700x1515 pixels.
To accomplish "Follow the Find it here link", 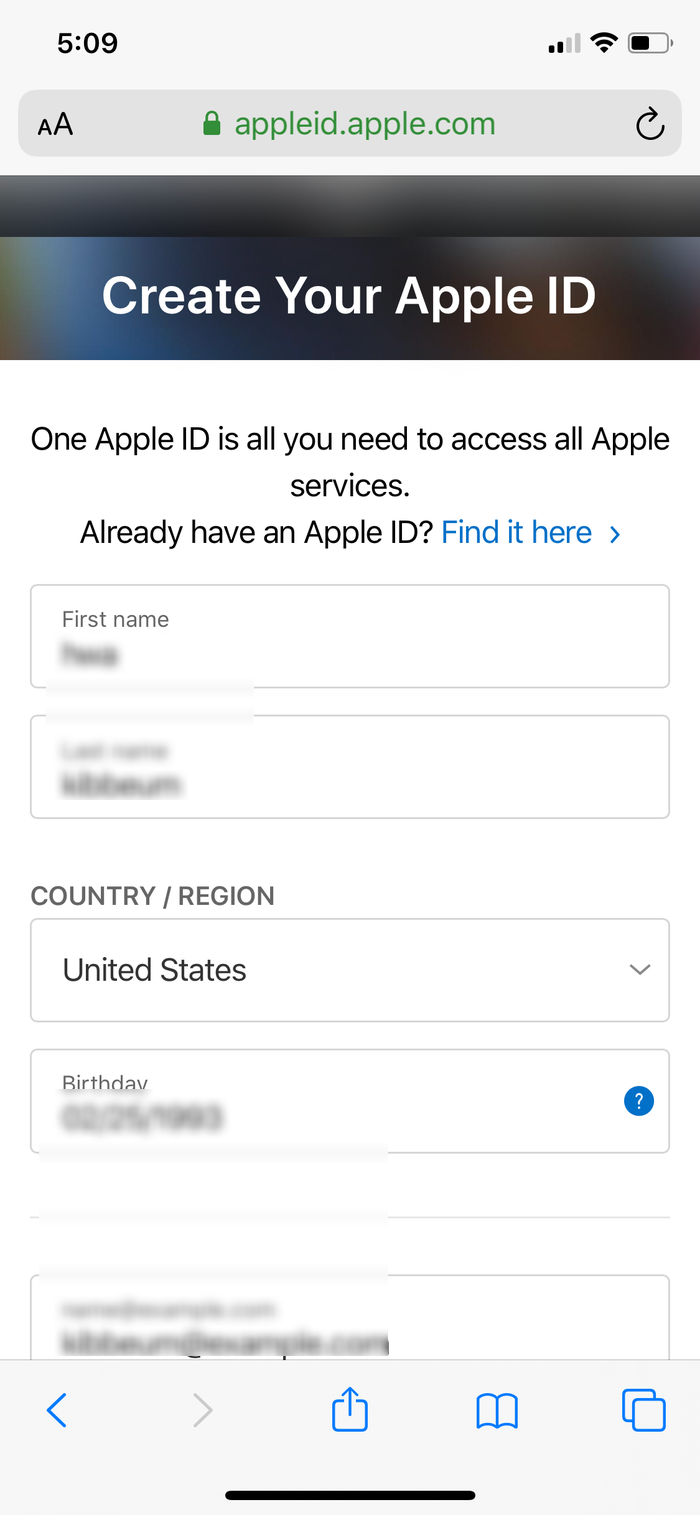I will tap(517, 532).
